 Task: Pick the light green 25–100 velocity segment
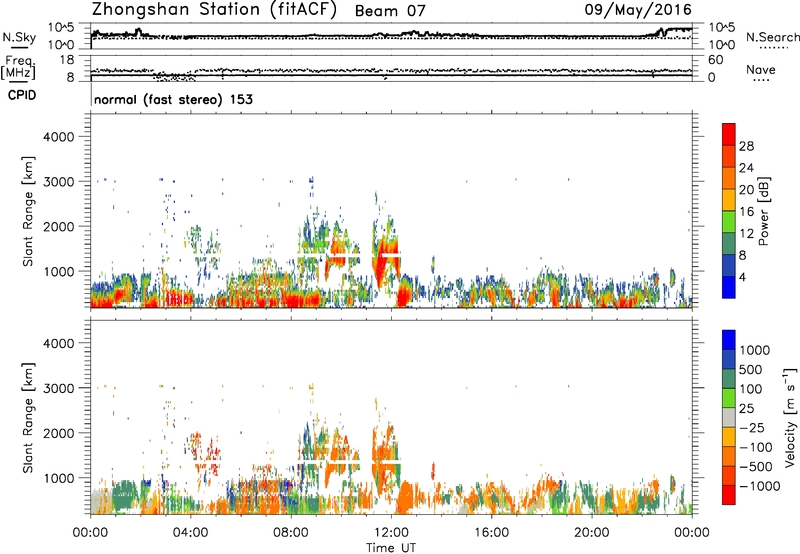729,399
